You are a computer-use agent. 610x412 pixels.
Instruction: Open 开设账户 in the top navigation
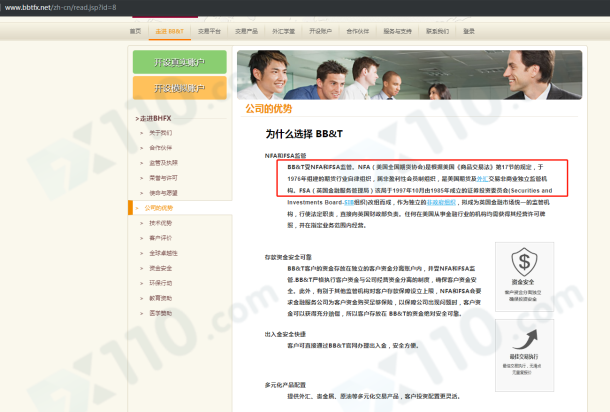click(321, 31)
